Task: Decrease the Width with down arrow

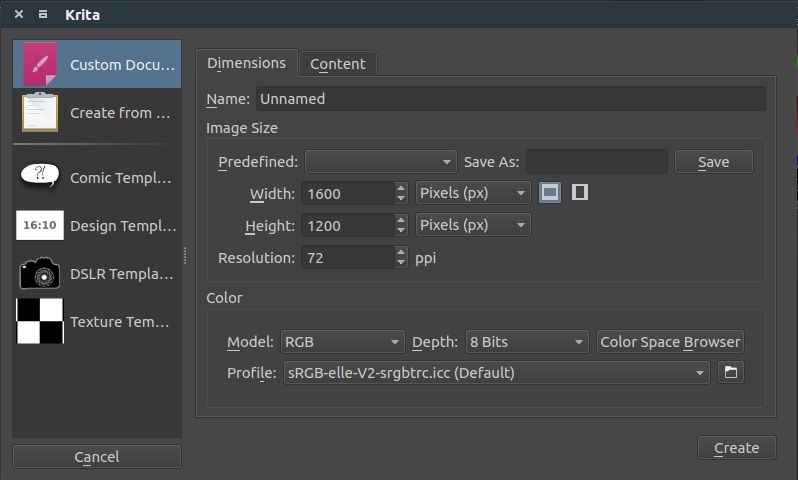Action: coord(401,199)
